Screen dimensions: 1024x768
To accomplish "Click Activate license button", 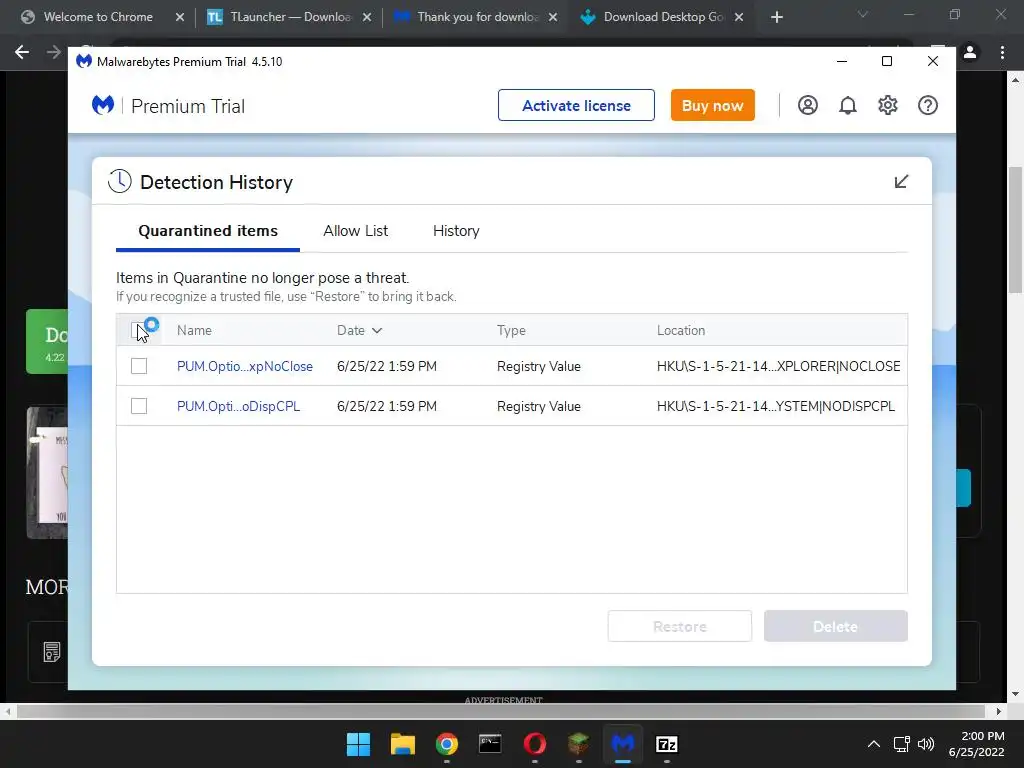I will point(576,105).
